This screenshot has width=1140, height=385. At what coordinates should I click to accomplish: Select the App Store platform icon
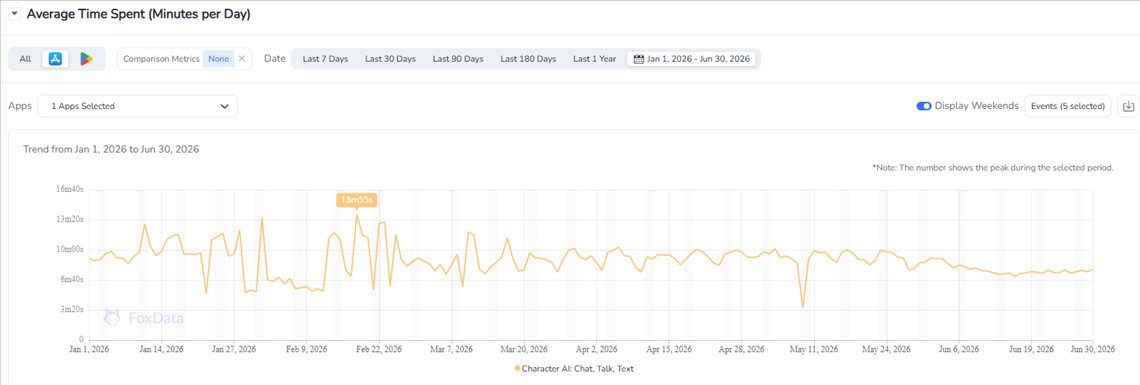point(55,59)
